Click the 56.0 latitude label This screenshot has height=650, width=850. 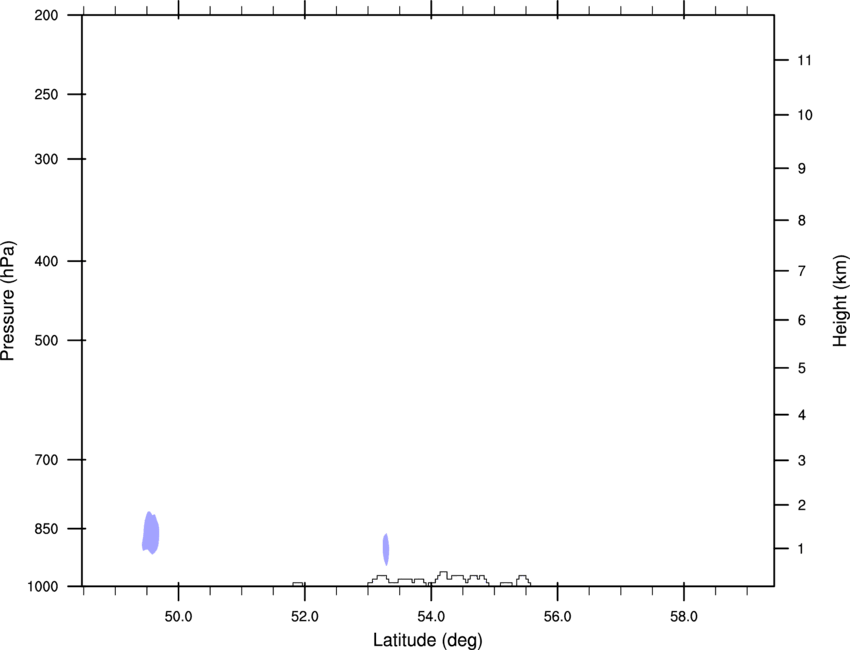[557, 617]
